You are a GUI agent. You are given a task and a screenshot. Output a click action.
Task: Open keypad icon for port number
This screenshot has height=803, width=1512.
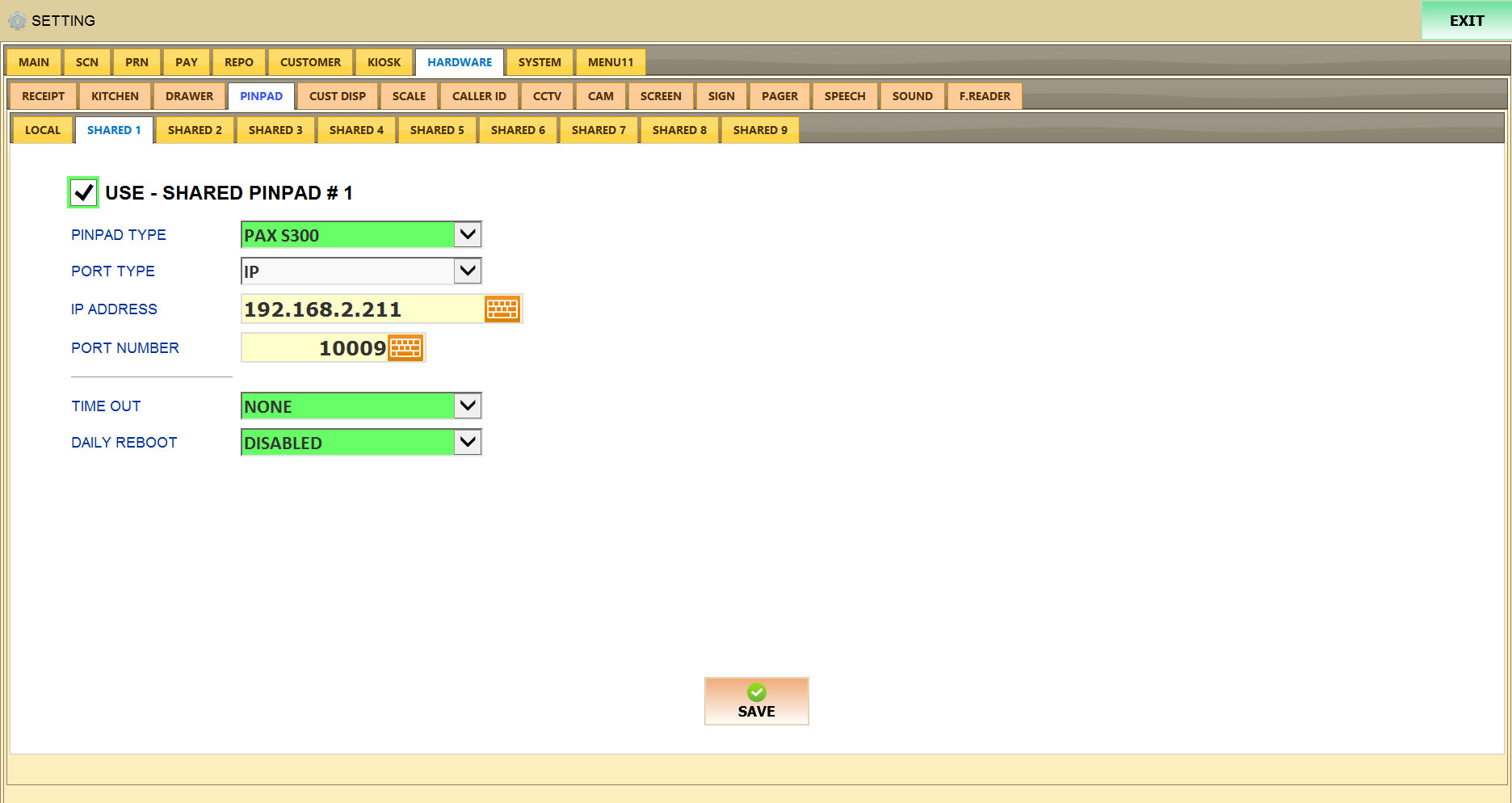coord(405,347)
